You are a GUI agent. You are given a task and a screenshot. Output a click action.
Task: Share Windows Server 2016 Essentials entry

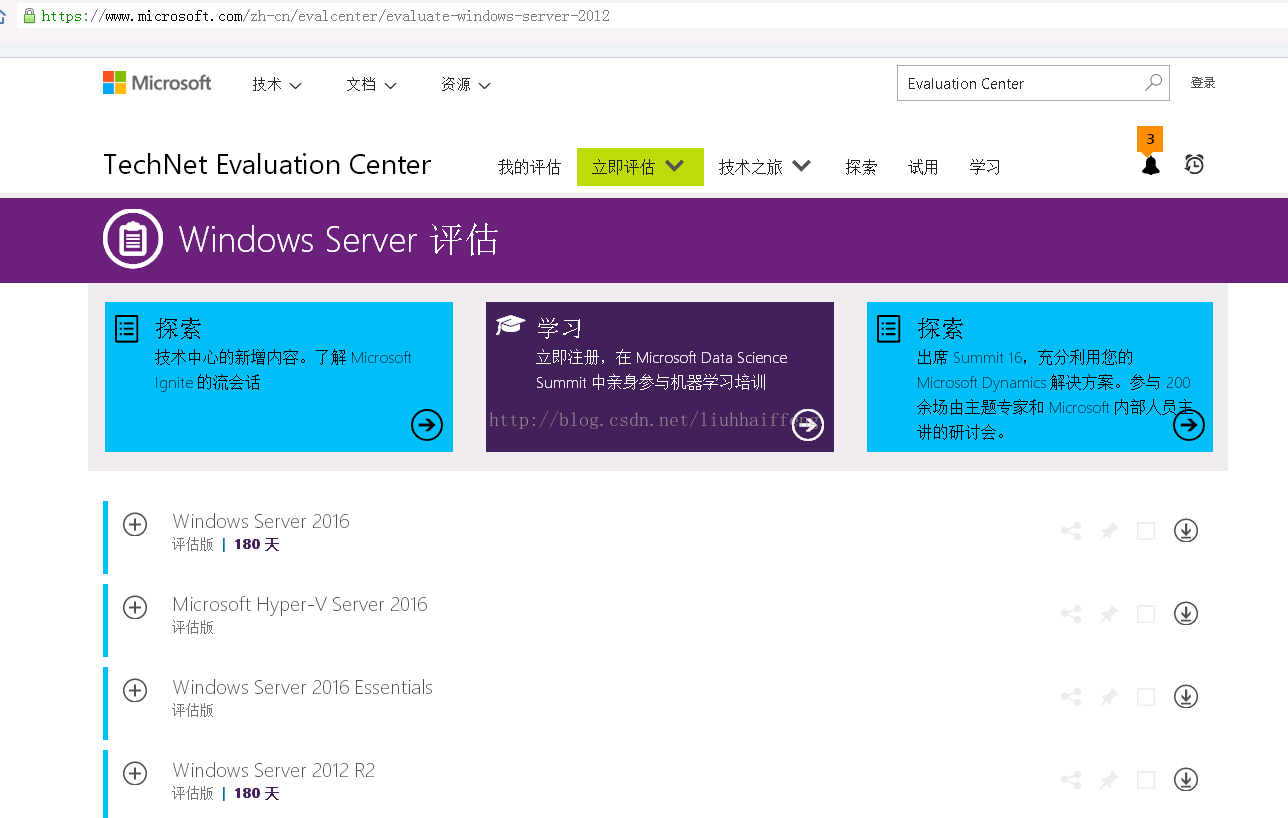click(1071, 697)
